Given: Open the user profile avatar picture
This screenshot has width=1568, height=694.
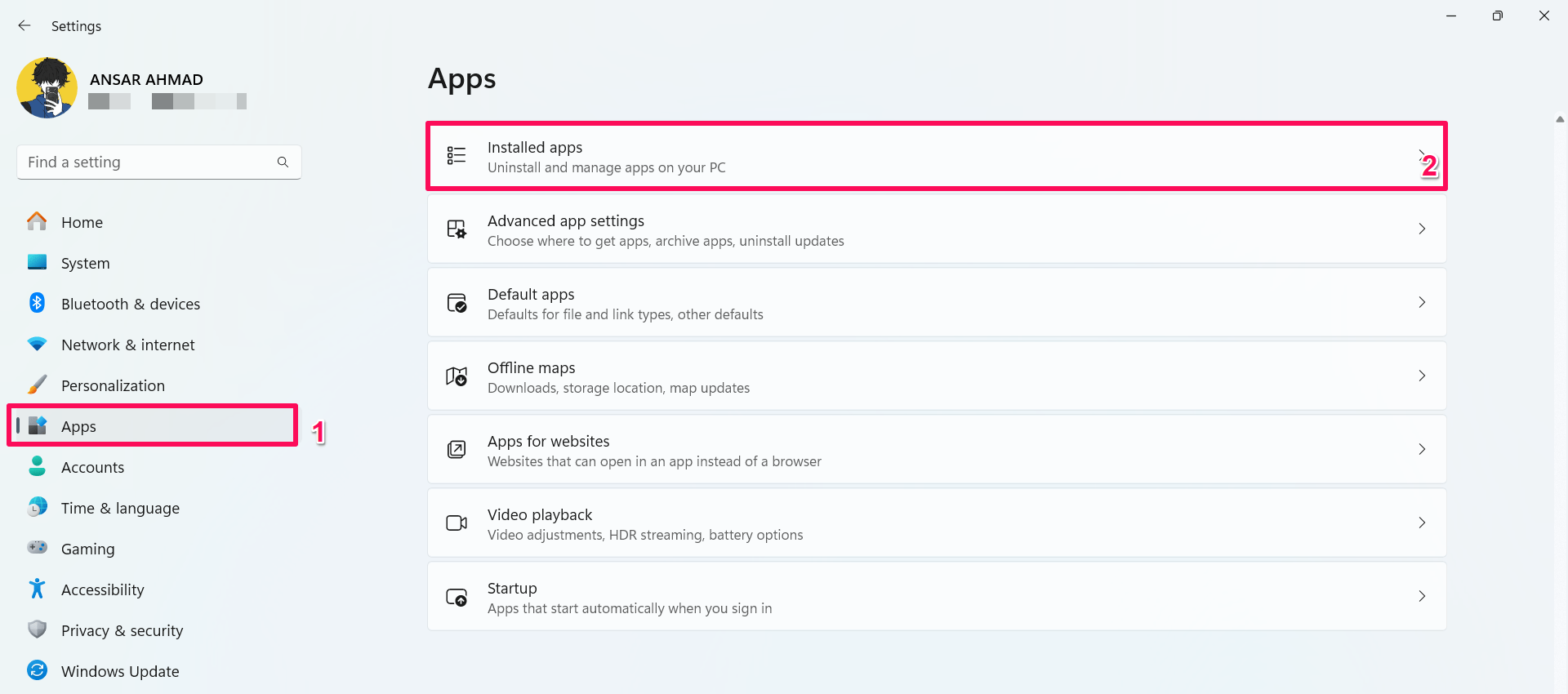Looking at the screenshot, I should point(47,87).
